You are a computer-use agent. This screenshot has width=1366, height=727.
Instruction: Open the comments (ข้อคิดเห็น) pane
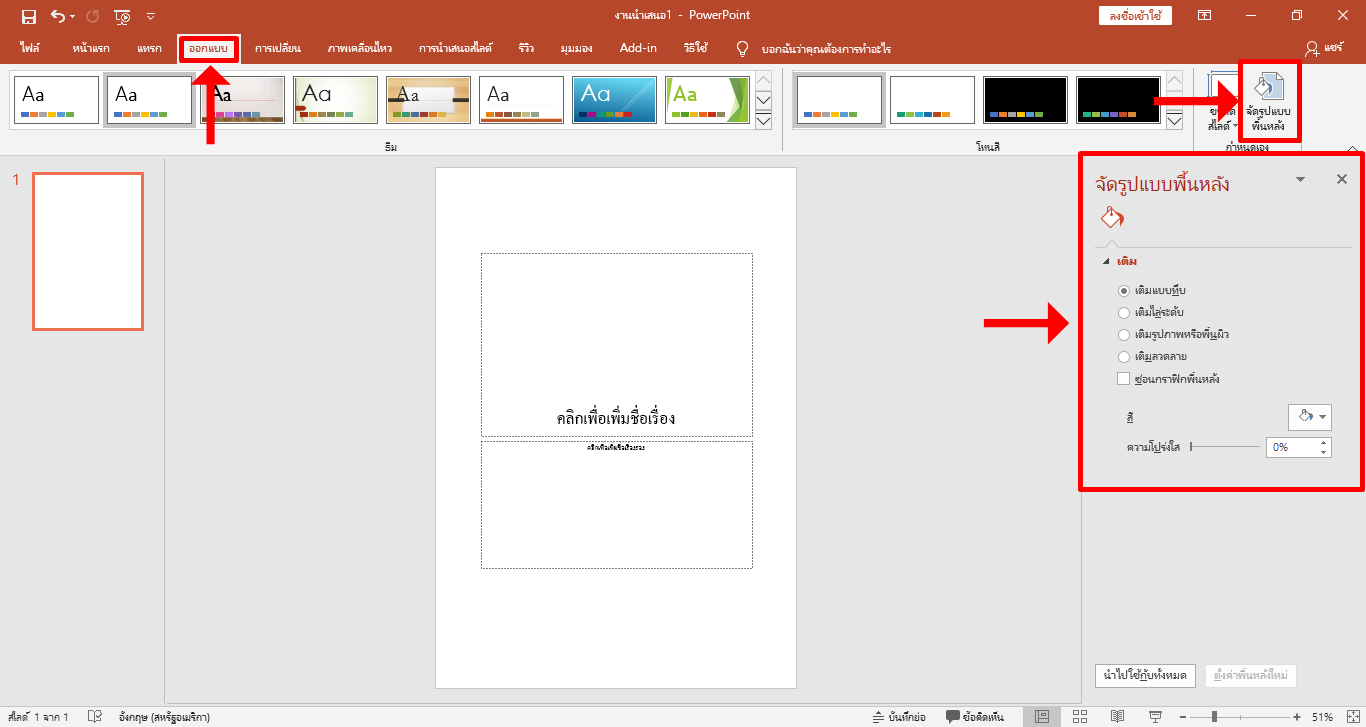975,717
